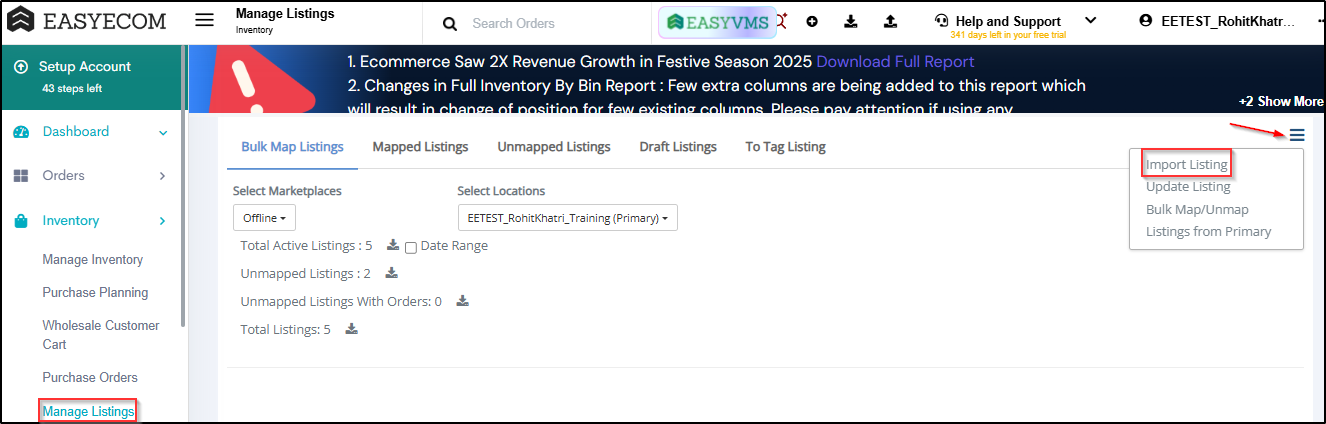Enable the Date Range checkbox
The width and height of the screenshot is (1326, 424).
coord(410,247)
